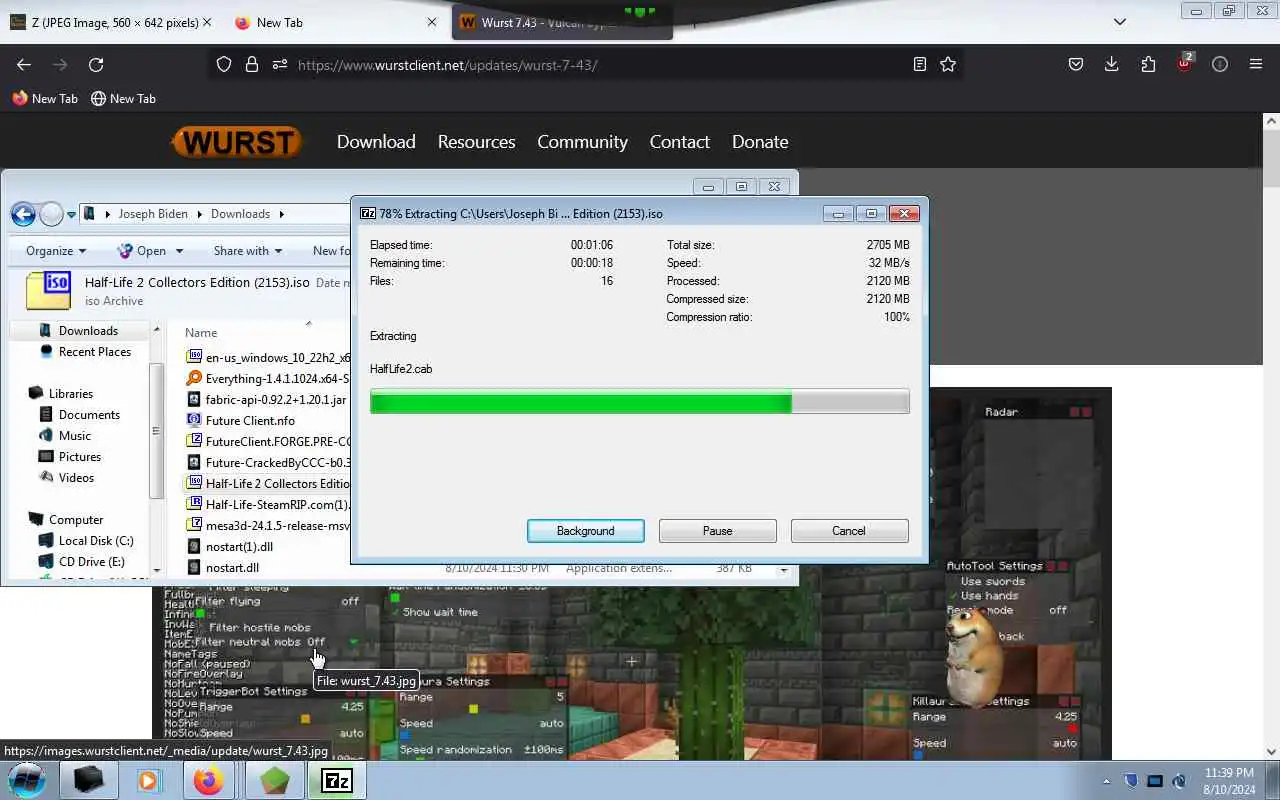Open the Firefox extensions puzzle icon
This screenshot has width=1280, height=800.
pos(1148,64)
